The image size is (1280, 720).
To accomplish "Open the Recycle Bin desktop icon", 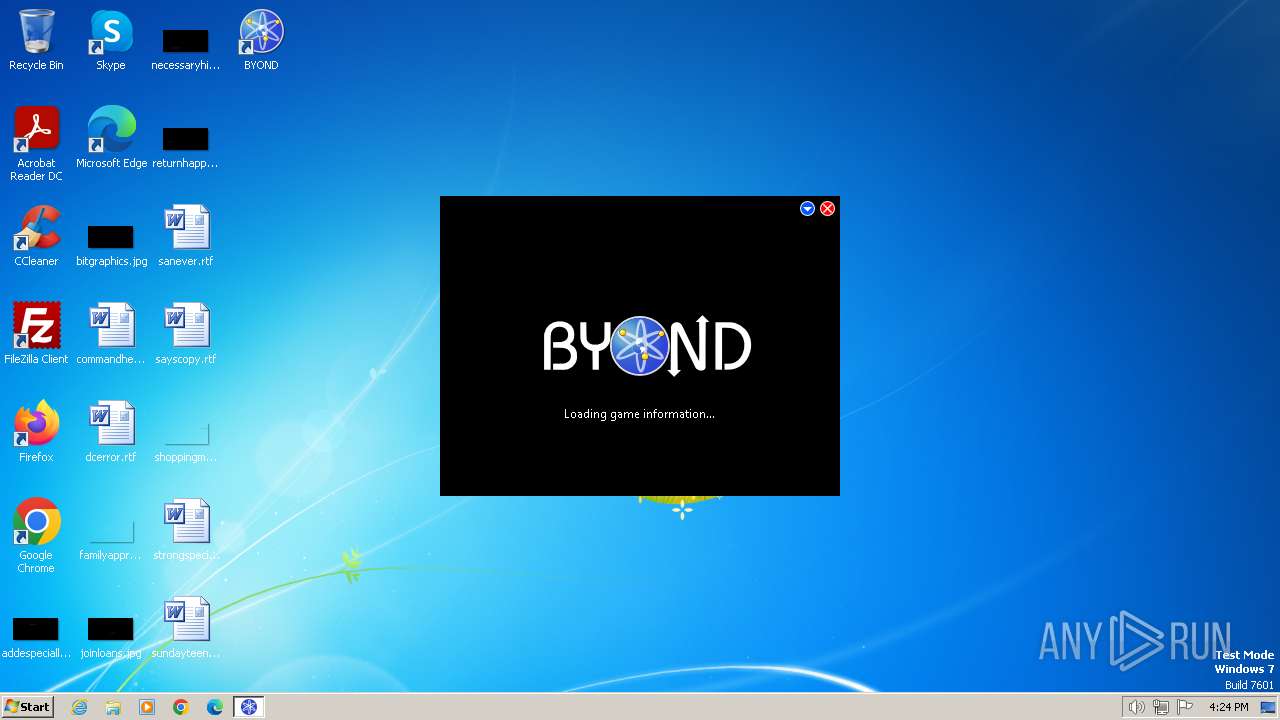I will pyautogui.click(x=36, y=40).
